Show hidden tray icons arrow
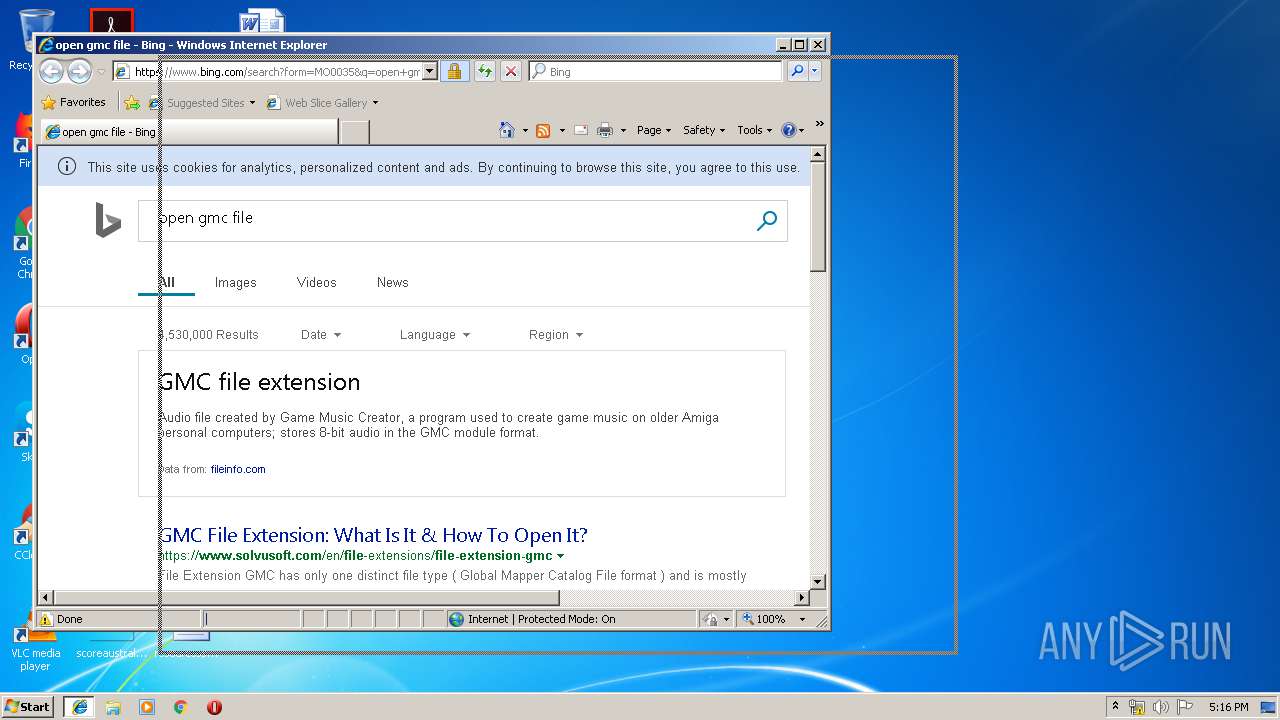This screenshot has width=1280, height=720. coord(1116,707)
